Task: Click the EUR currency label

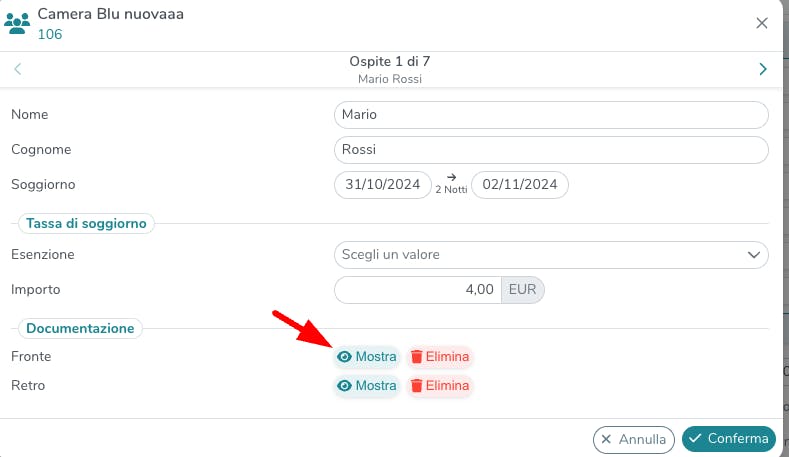Action: coord(522,290)
